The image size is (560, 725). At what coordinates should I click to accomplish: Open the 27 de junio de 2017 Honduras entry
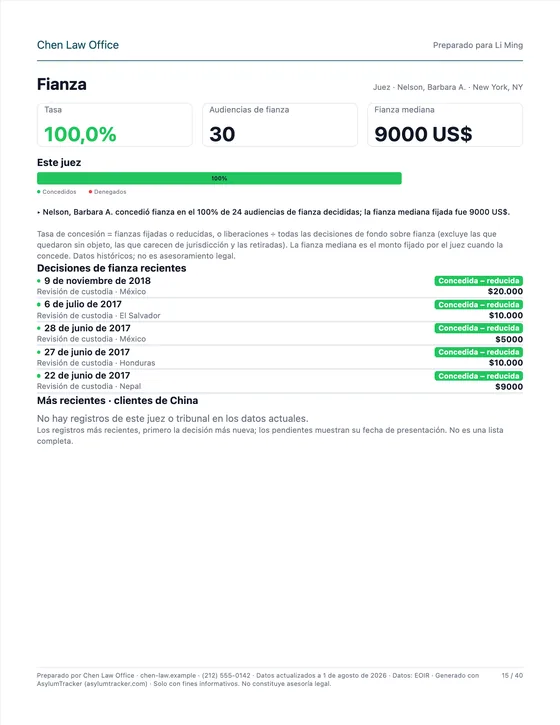[280, 357]
